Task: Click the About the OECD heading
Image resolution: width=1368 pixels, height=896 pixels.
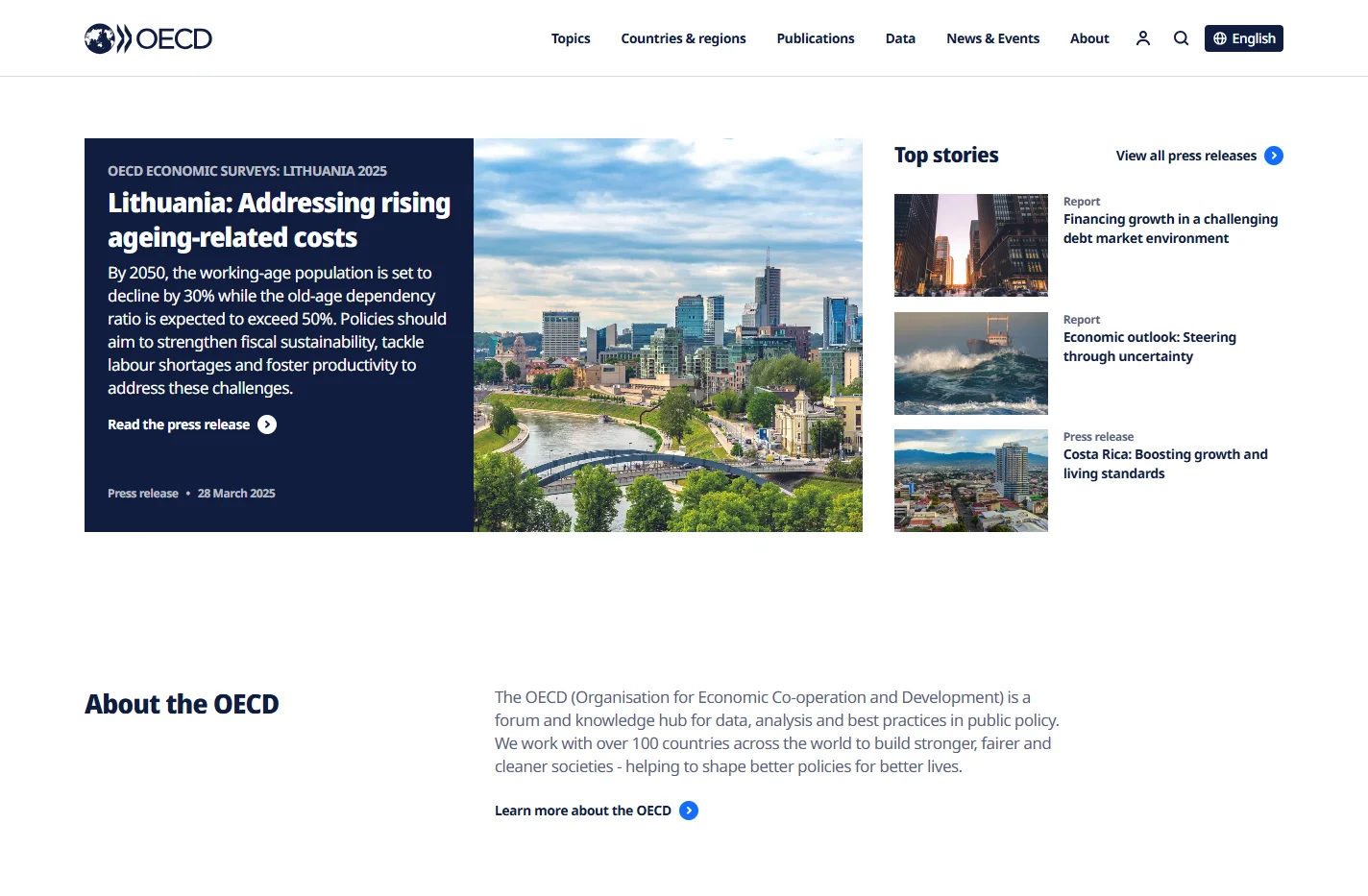Action: (x=182, y=704)
